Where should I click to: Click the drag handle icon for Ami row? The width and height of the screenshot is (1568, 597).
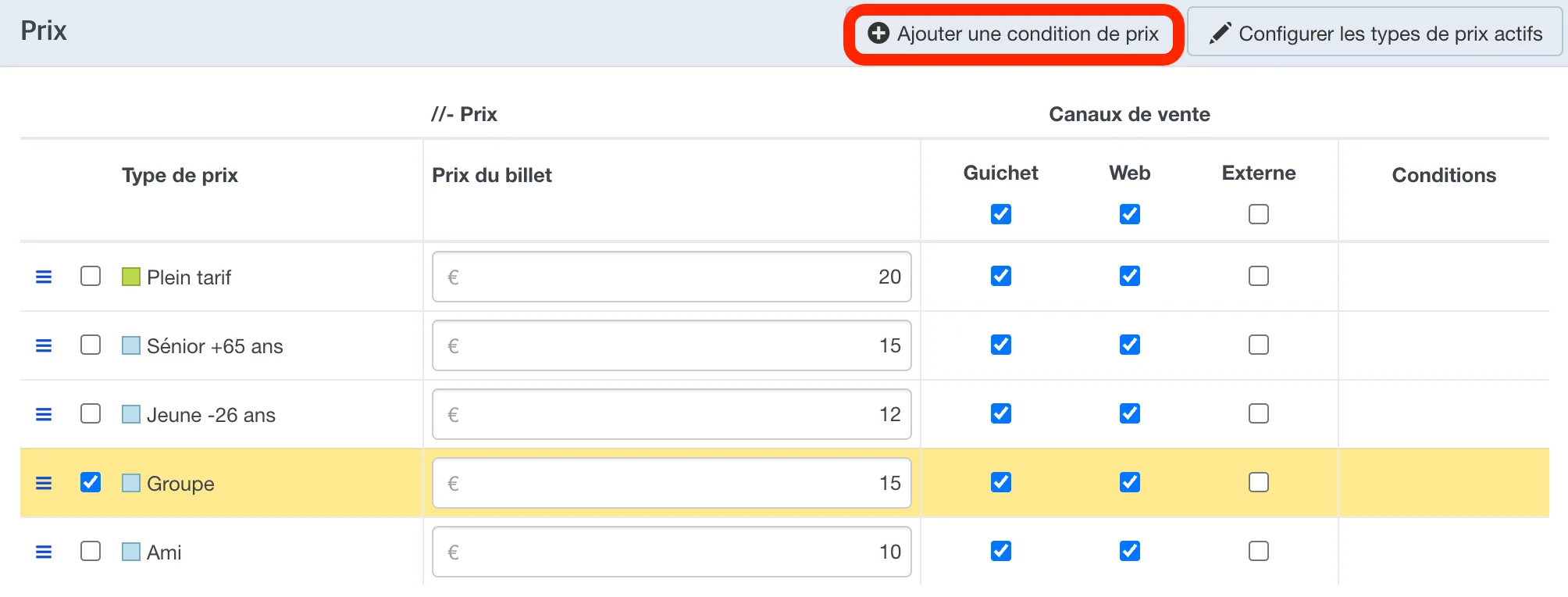44,552
